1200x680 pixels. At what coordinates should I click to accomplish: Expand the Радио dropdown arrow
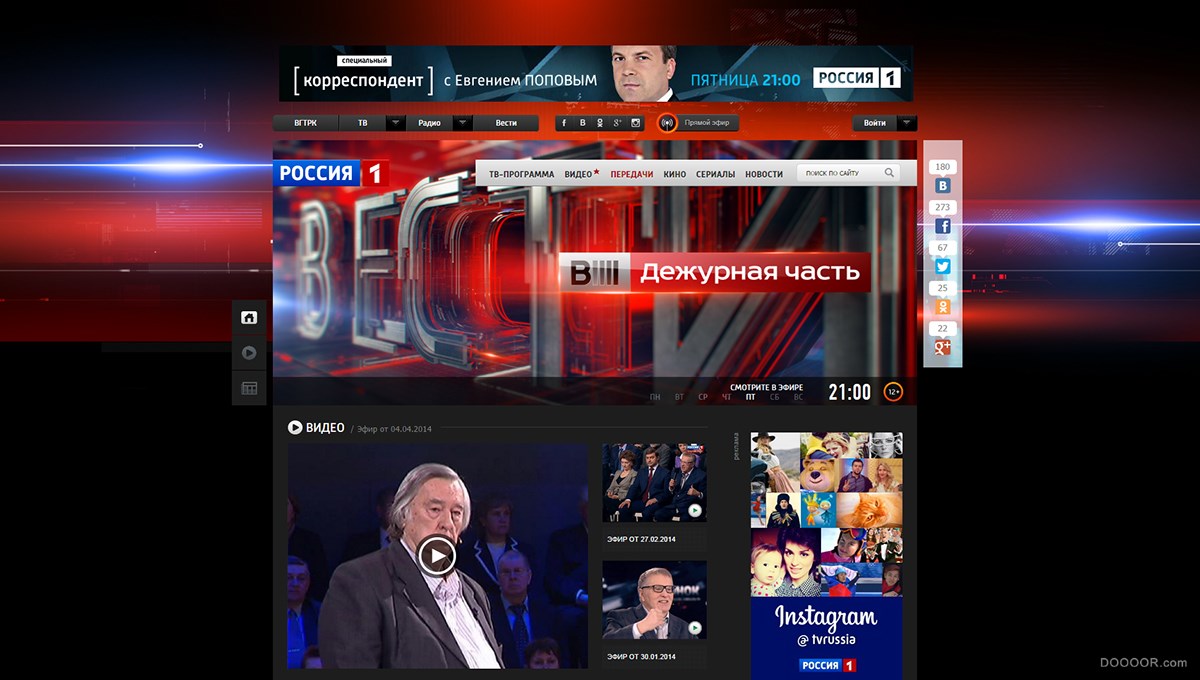(463, 123)
